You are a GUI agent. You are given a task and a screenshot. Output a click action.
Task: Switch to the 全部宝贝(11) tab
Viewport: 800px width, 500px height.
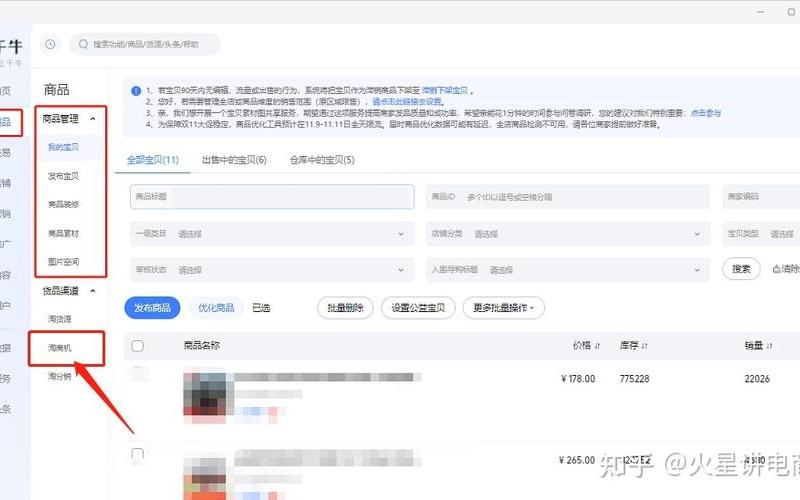153,160
